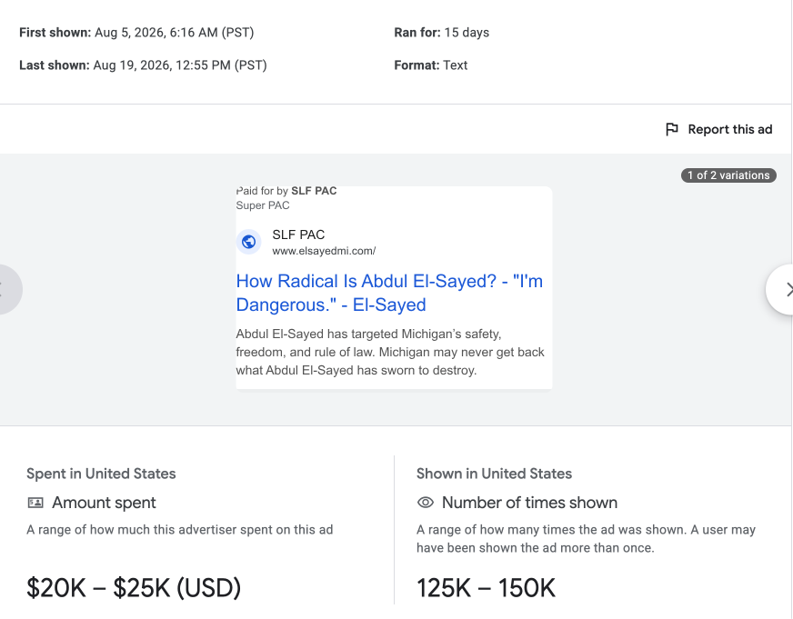Click the 'Ran for: 15 days' text
The image size is (793, 619).
click(442, 32)
